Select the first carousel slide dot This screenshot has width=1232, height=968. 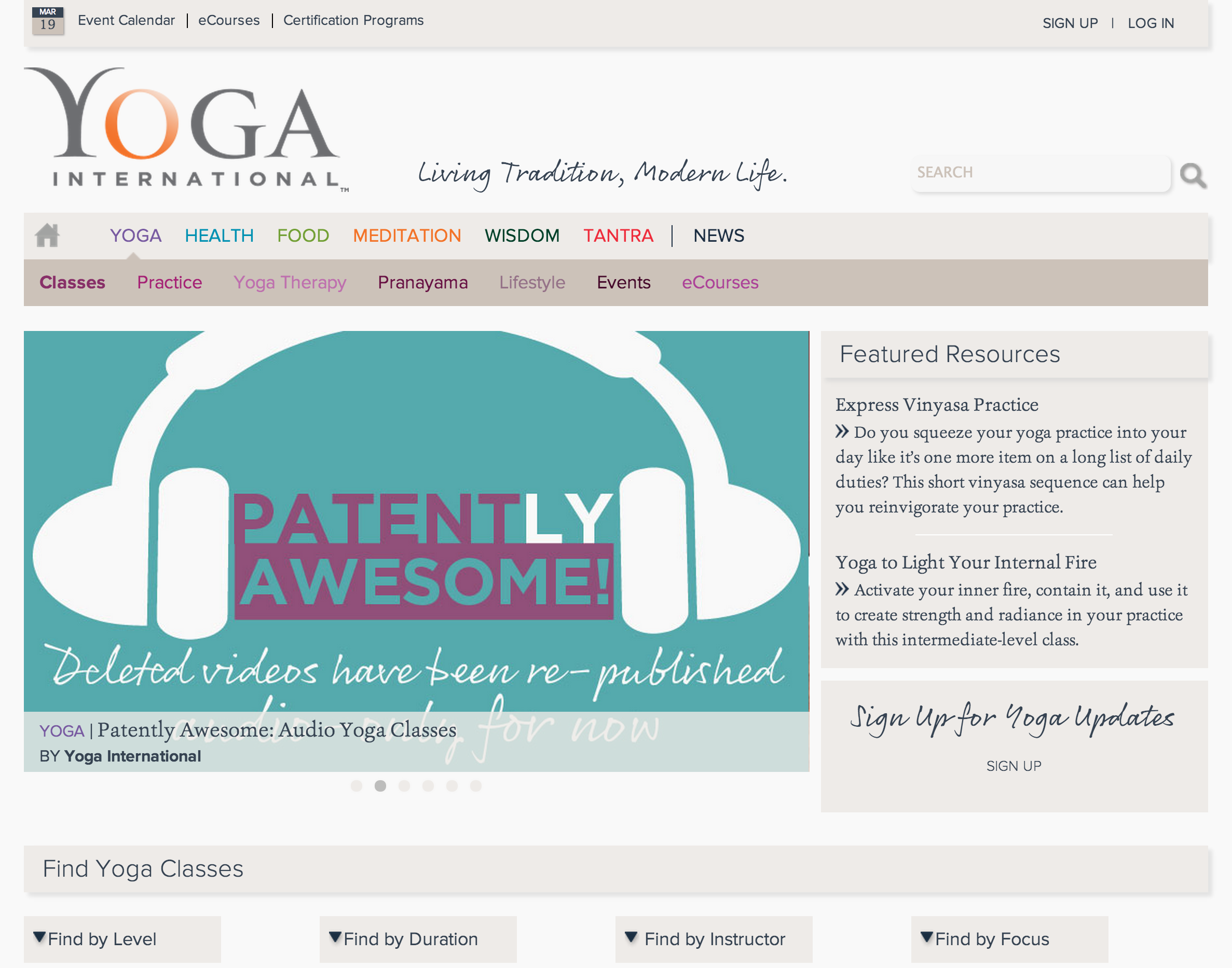(x=356, y=785)
